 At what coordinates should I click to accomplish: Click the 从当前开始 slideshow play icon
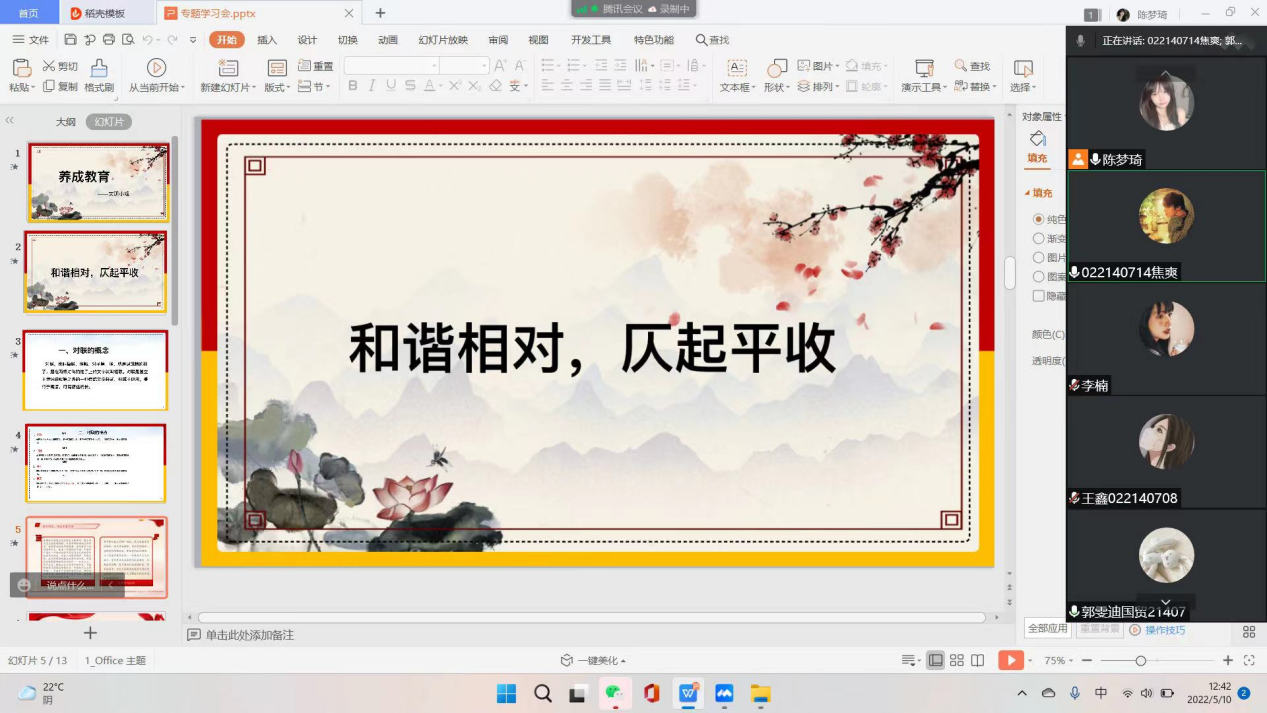[156, 67]
